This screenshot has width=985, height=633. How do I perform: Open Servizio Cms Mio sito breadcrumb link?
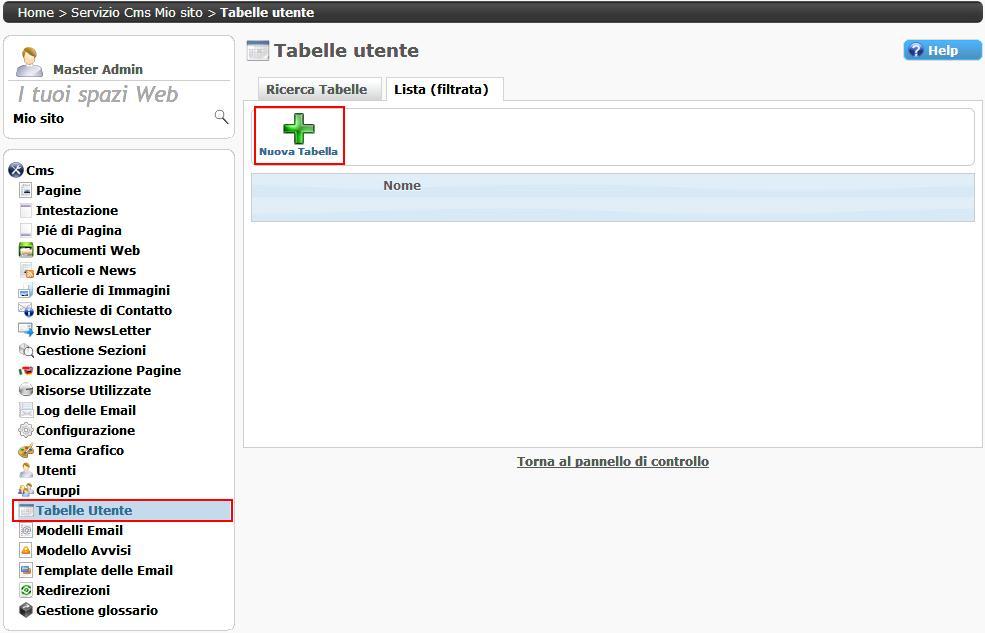point(136,13)
